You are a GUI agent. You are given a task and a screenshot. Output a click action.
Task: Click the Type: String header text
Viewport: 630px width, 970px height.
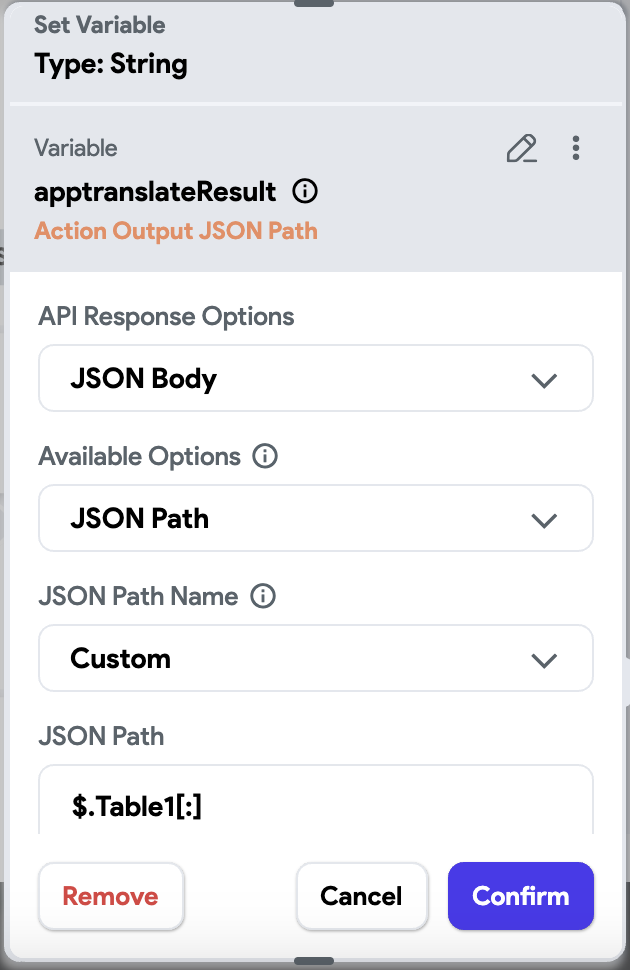(111, 64)
